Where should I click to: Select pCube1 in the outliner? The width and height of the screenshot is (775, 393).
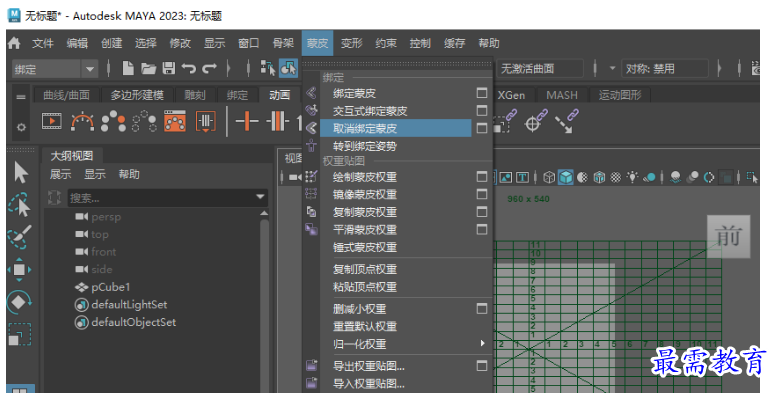110,287
